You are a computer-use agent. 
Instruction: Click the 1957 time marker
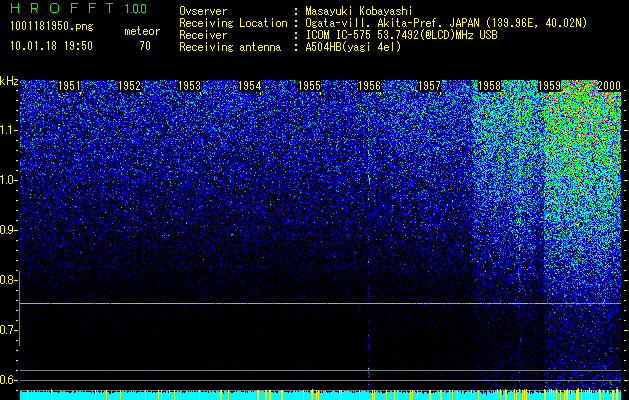(430, 86)
